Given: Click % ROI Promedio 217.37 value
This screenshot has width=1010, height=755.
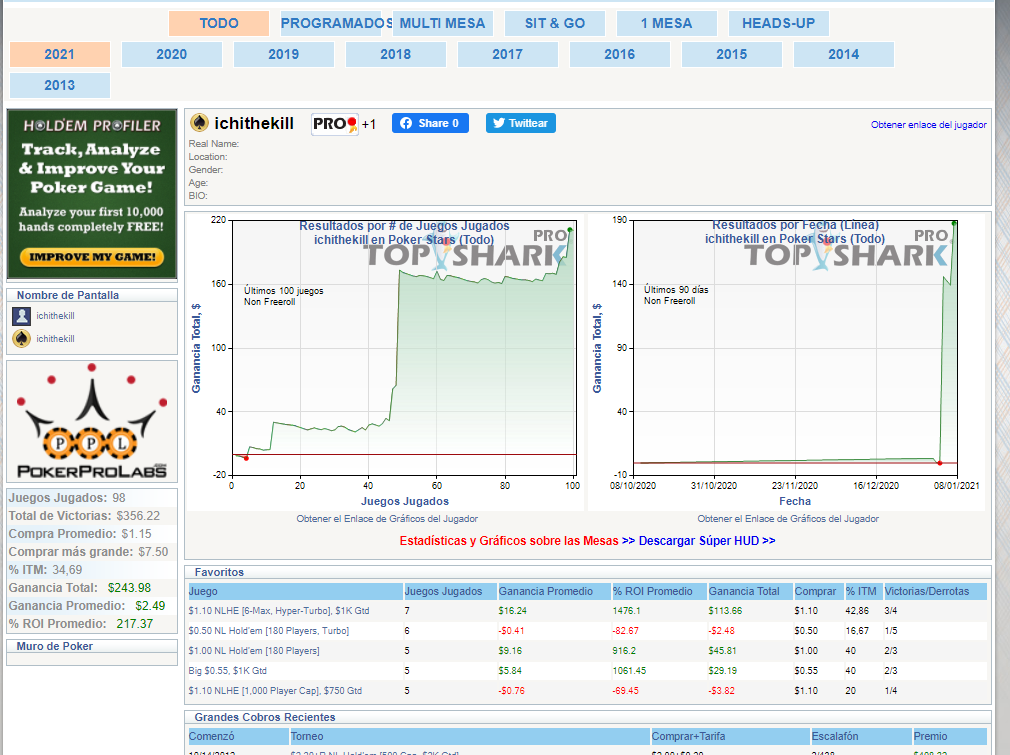Looking at the screenshot, I should click(135, 624).
